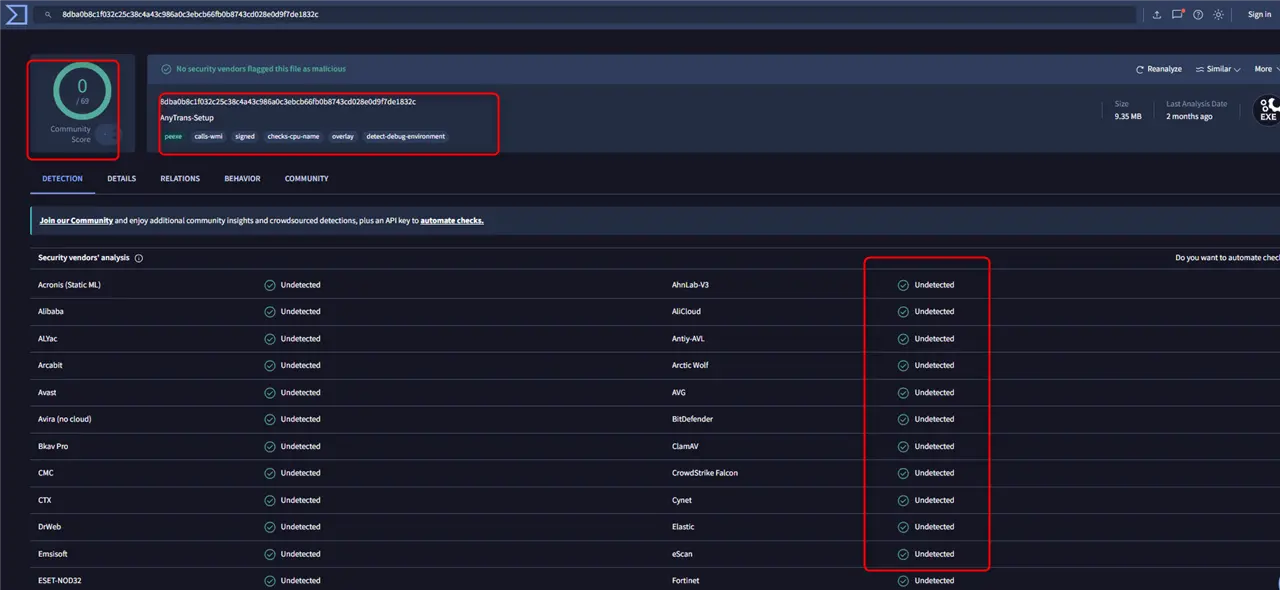Select the overlay tag

[x=343, y=136]
